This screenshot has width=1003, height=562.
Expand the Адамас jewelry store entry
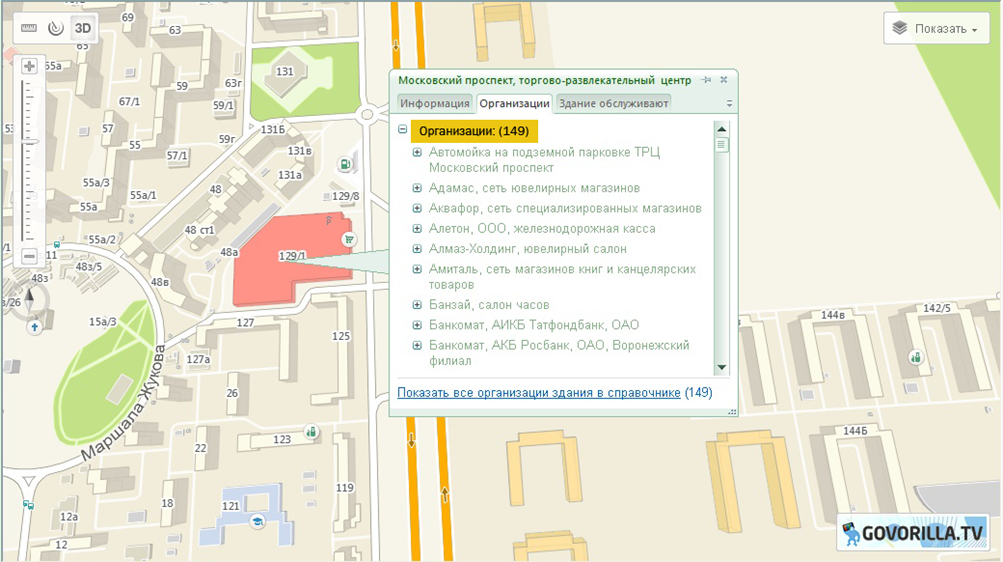(x=418, y=188)
